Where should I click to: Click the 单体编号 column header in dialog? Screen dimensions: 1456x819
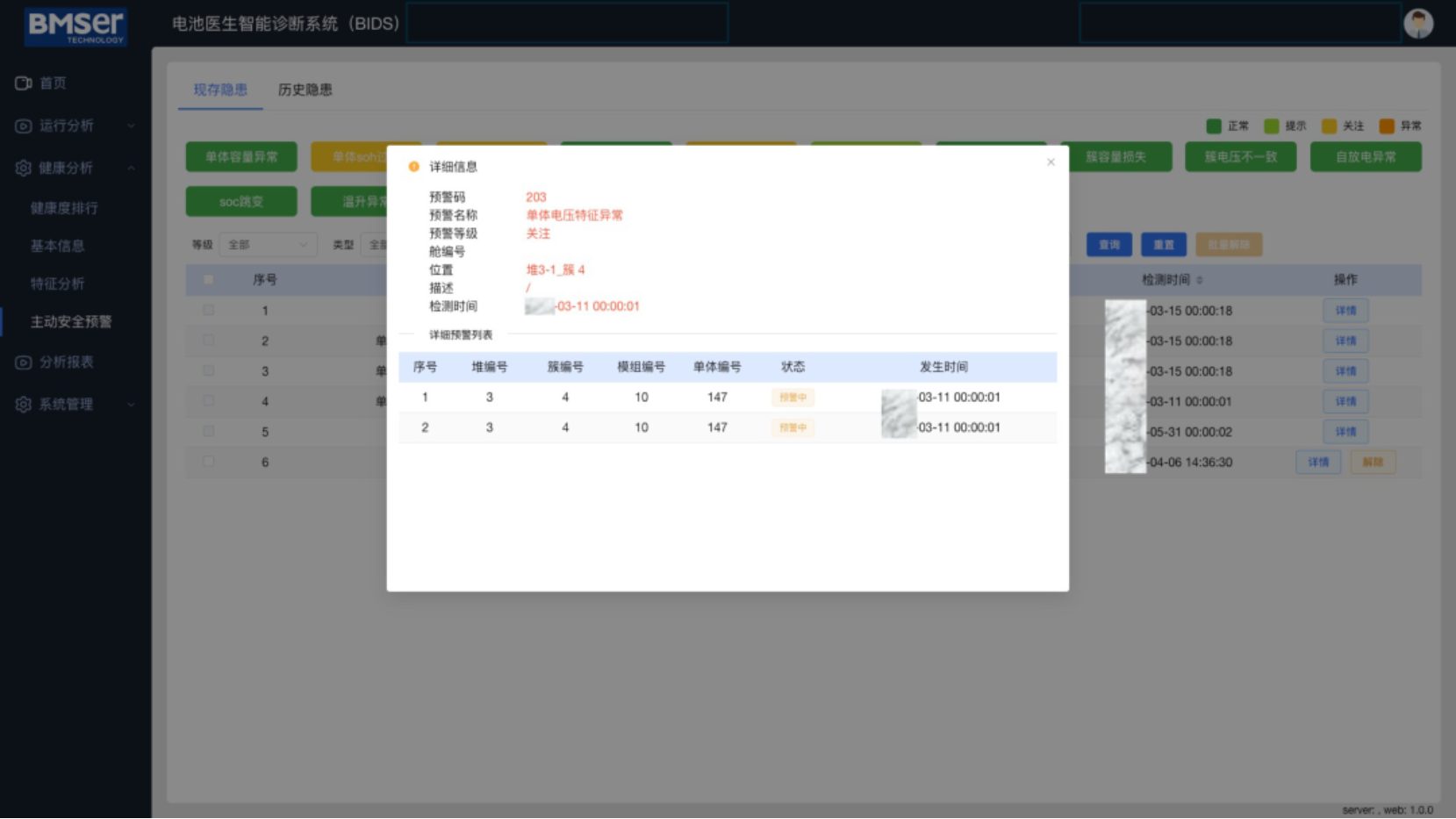717,367
